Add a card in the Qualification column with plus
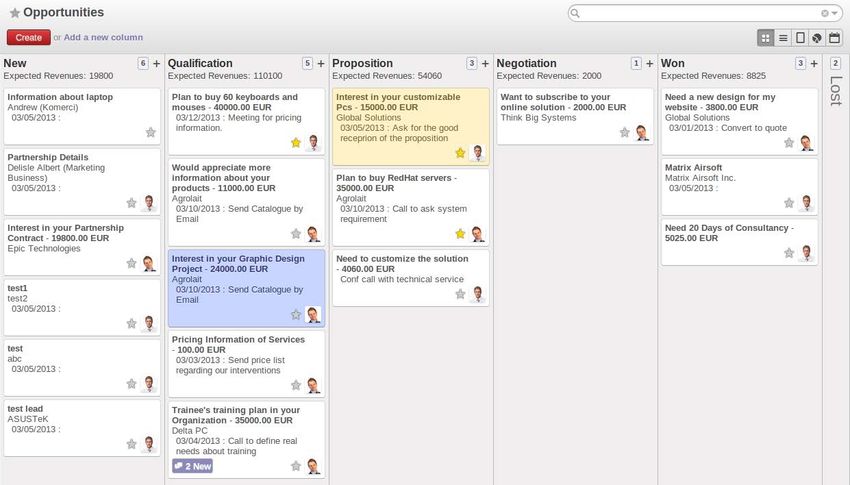This screenshot has width=850, height=485. click(321, 63)
